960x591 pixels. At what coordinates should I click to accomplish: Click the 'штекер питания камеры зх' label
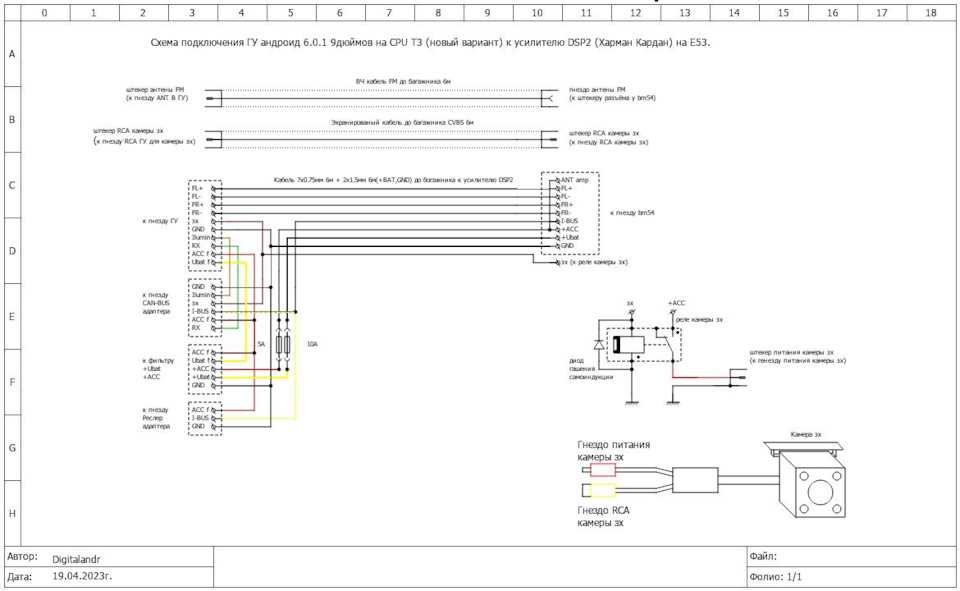[x=792, y=353]
